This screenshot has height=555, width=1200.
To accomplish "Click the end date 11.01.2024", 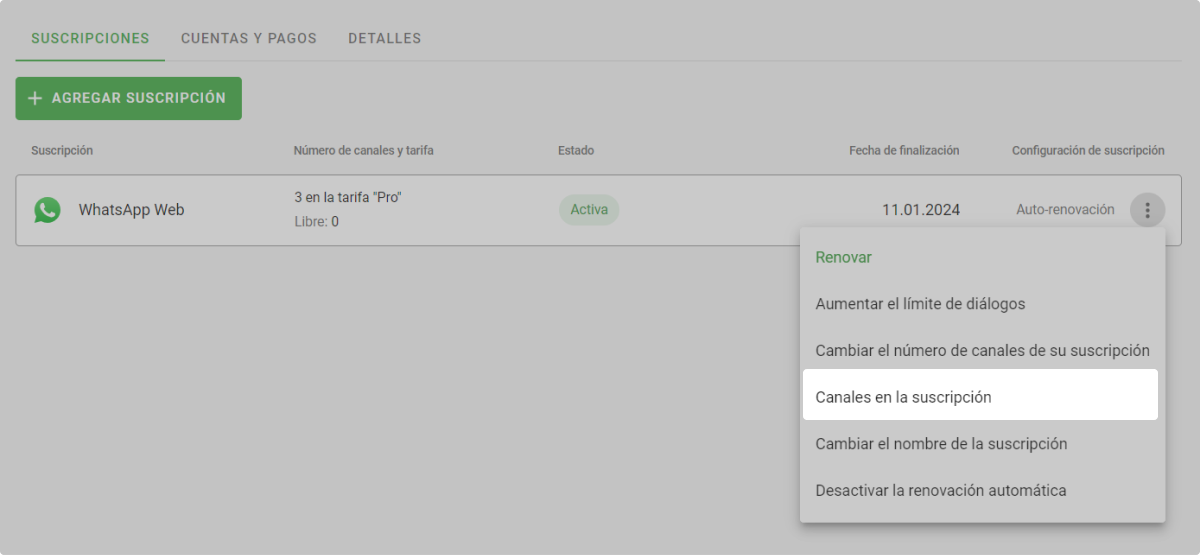I will [x=920, y=210].
